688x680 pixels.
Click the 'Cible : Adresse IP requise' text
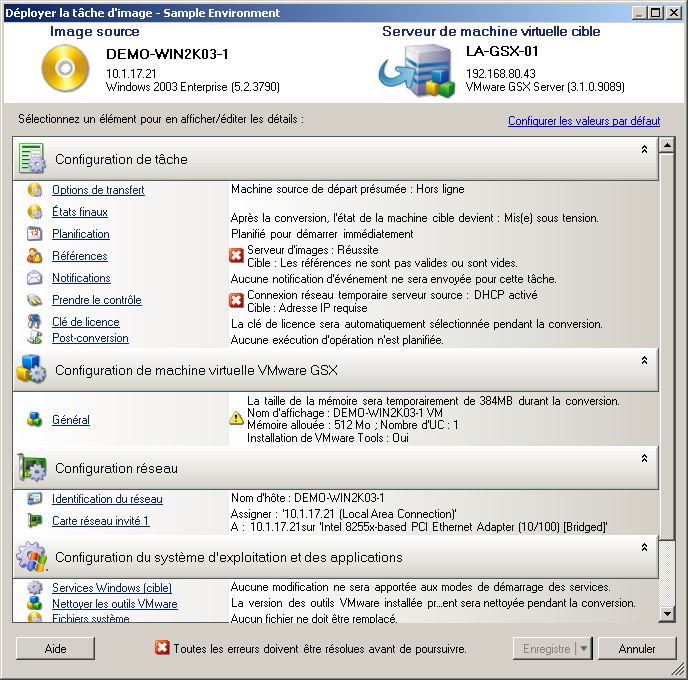(x=307, y=308)
